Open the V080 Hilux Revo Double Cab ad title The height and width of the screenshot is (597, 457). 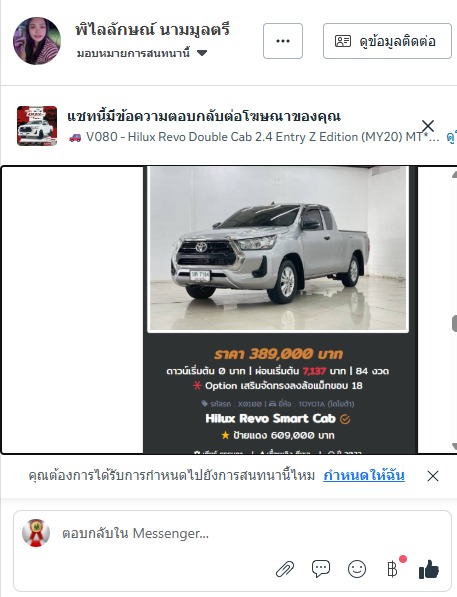(254, 137)
